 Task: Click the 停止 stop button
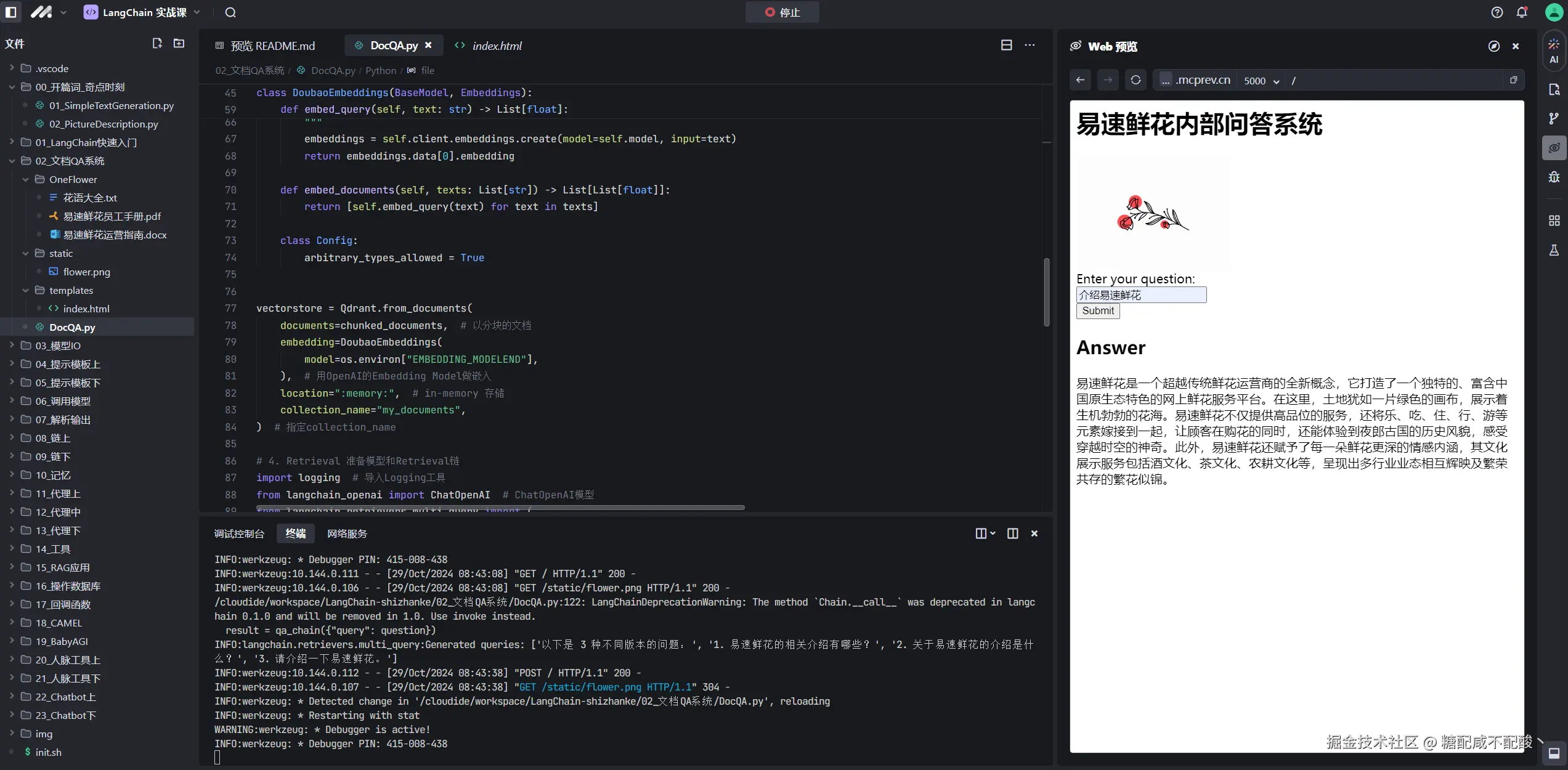[x=782, y=12]
